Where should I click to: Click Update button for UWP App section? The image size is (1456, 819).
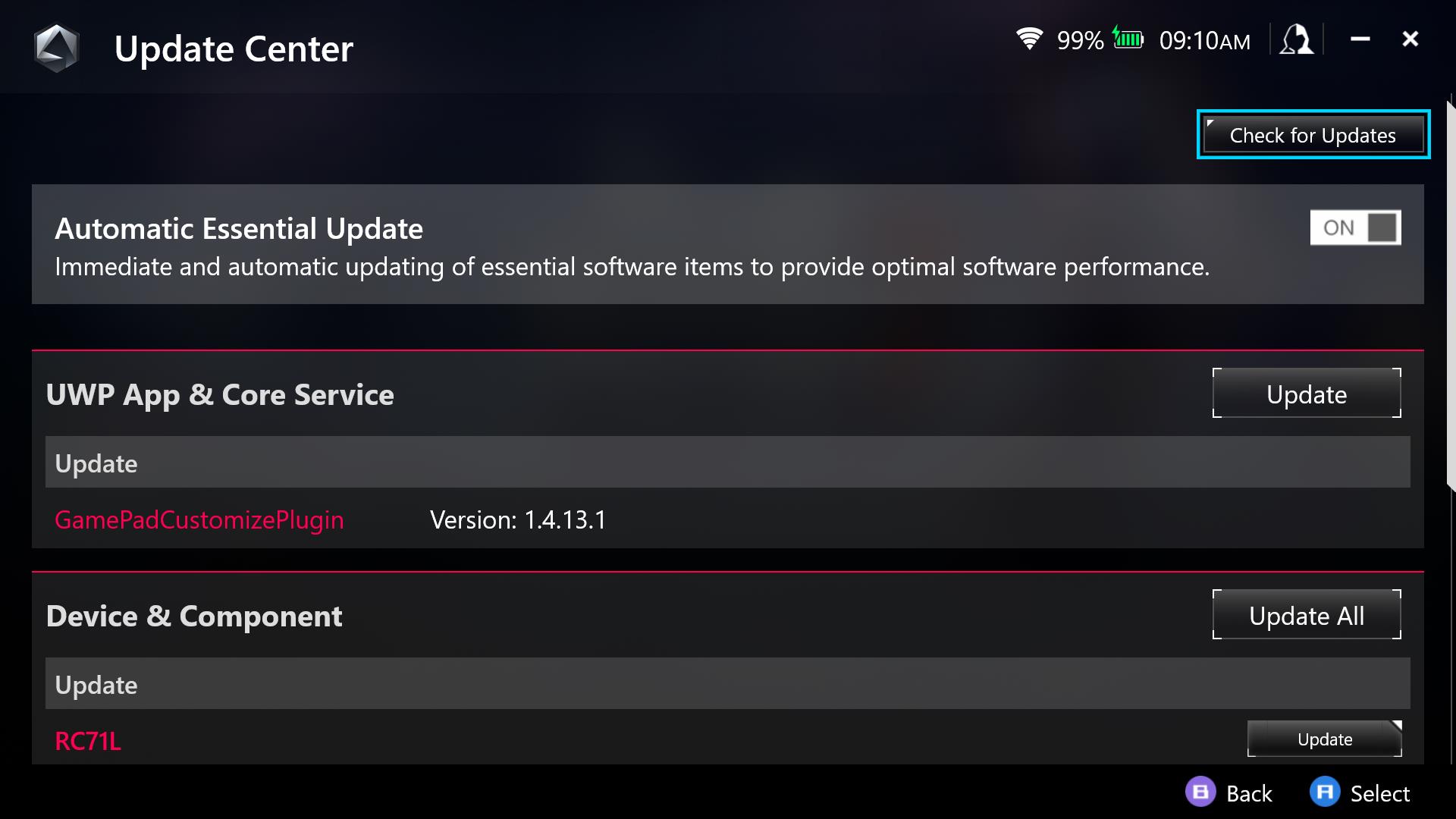point(1306,393)
